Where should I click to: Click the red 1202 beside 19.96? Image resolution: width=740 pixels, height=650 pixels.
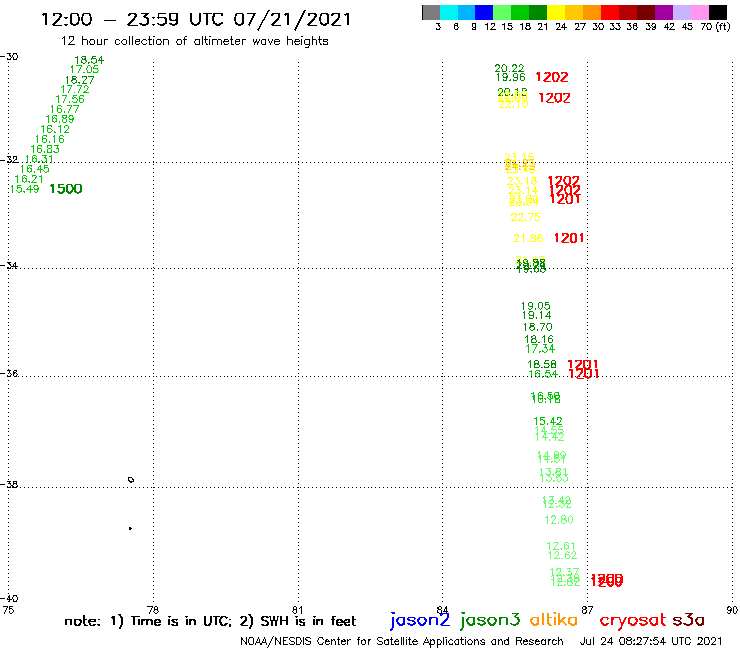[552, 77]
